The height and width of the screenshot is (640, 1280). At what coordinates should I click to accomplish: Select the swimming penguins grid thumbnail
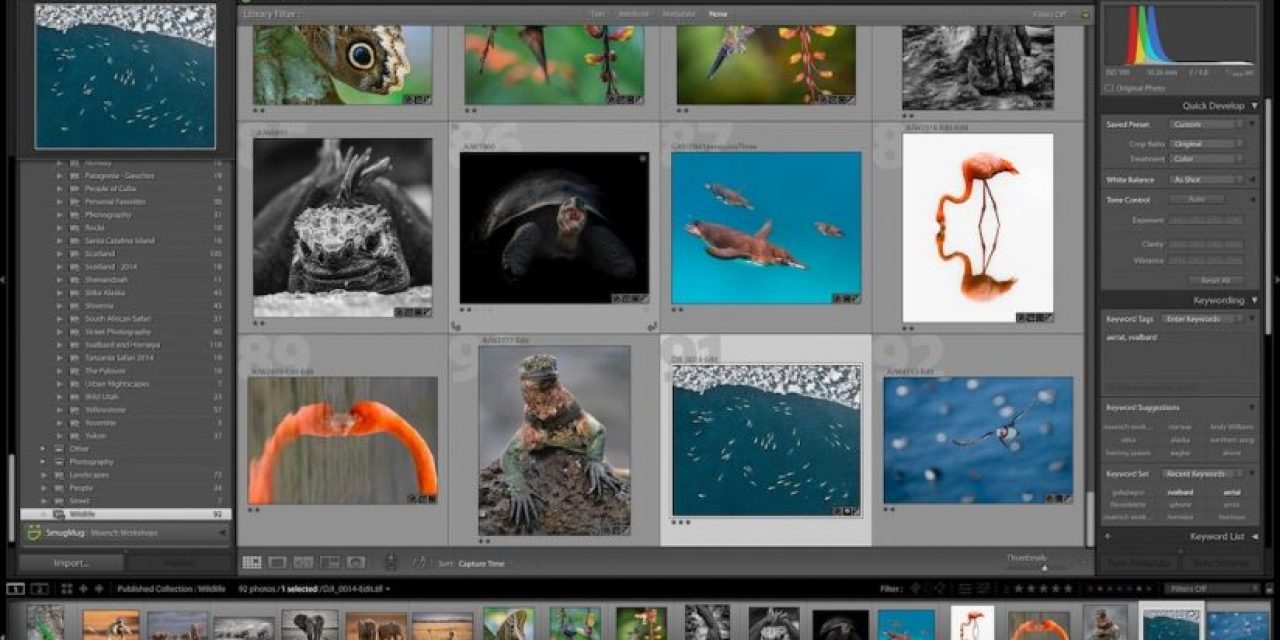coord(766,228)
